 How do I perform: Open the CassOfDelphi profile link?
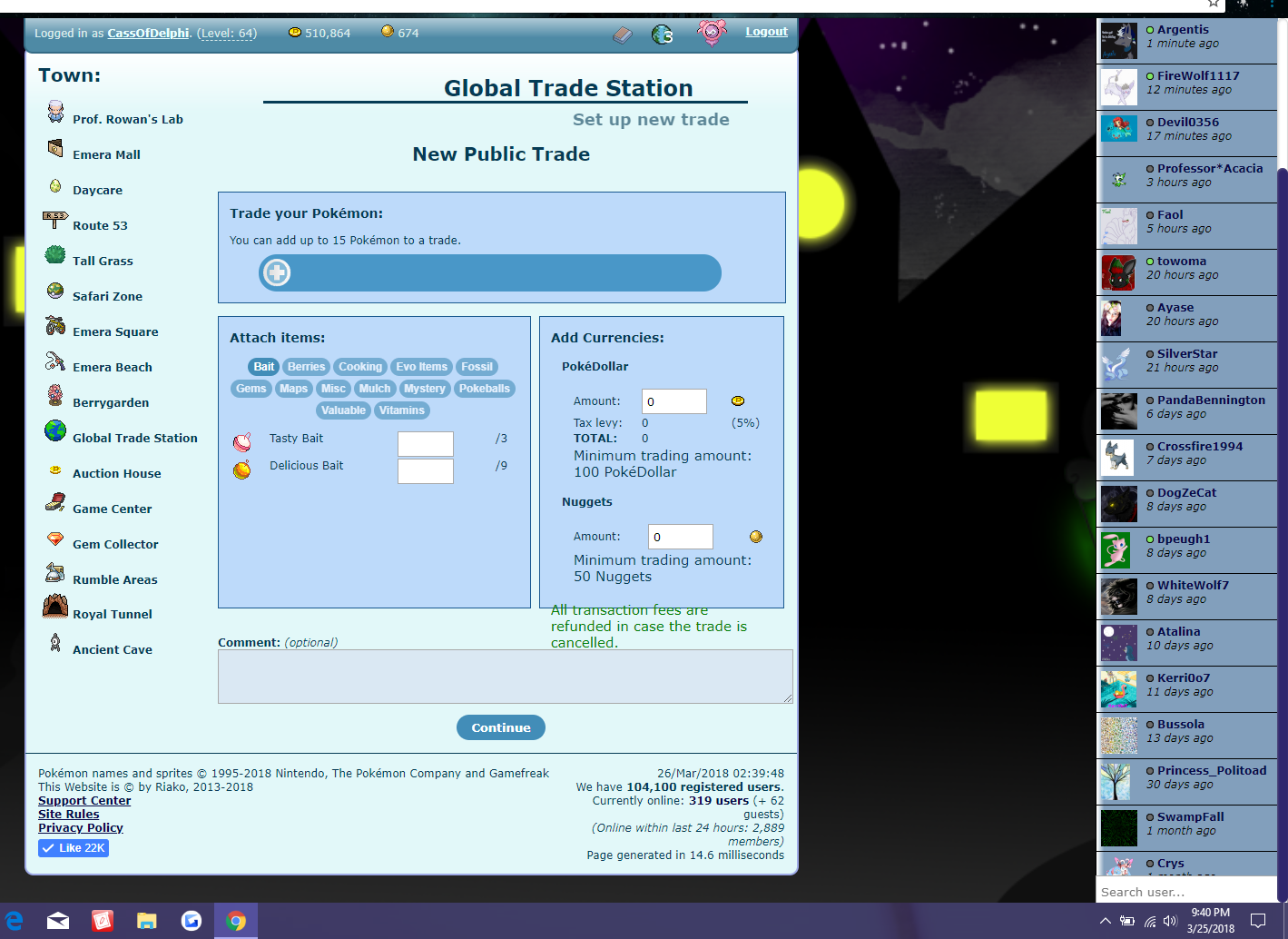(149, 34)
